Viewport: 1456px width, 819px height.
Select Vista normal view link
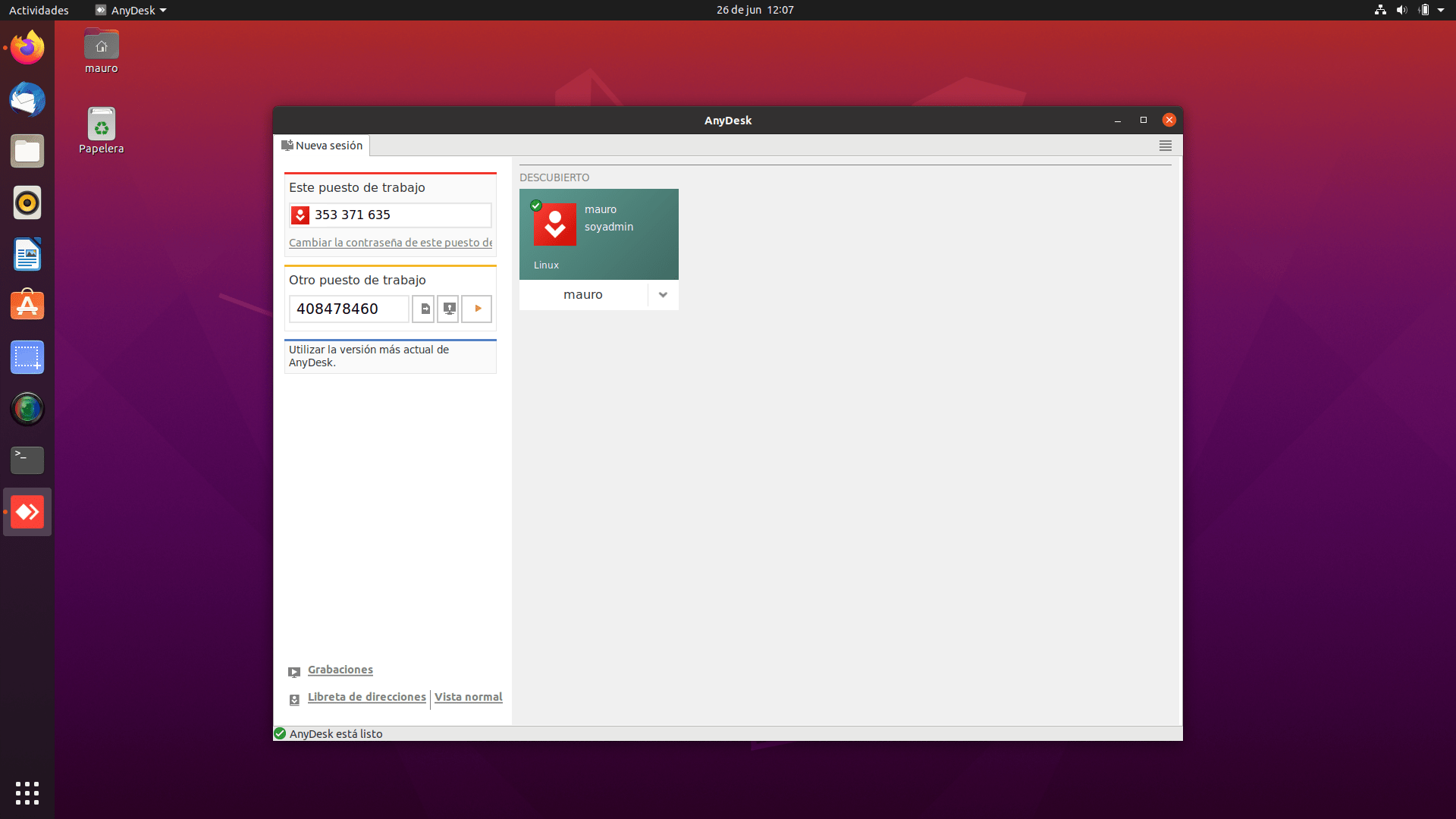click(x=468, y=697)
